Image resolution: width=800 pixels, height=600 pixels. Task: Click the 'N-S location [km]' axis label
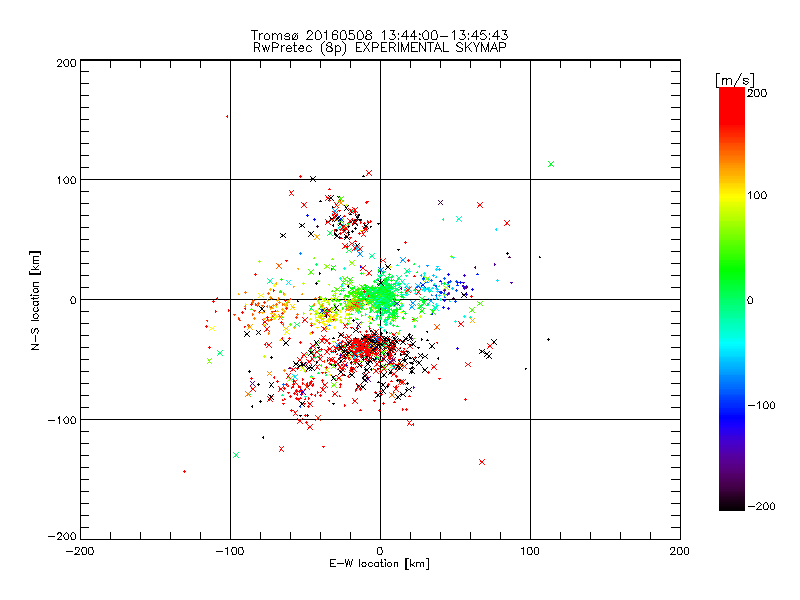click(35, 300)
